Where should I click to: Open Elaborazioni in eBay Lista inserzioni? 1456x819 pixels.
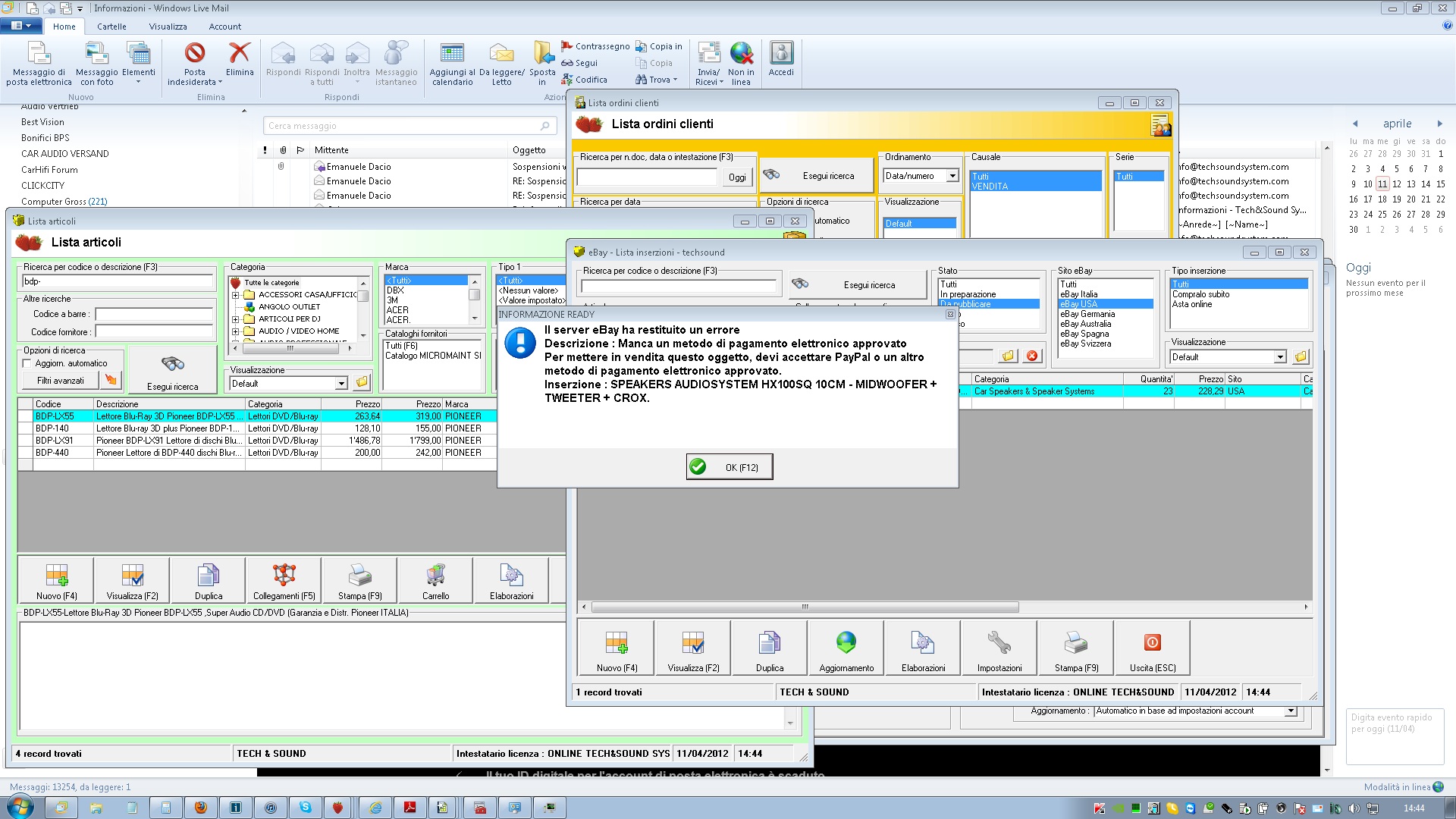point(923,648)
